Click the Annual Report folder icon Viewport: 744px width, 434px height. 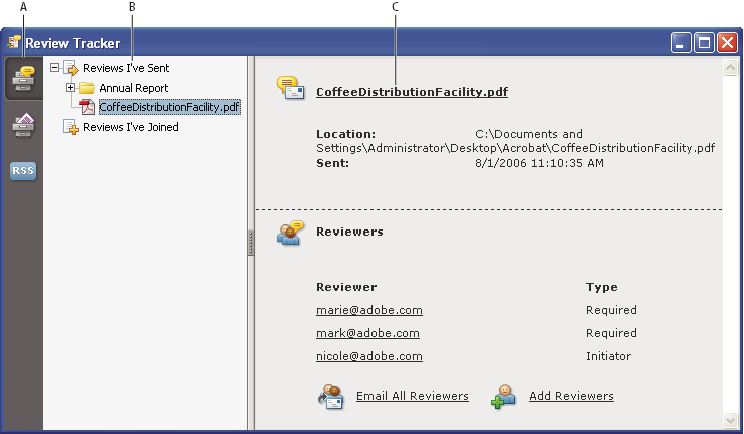[87, 88]
